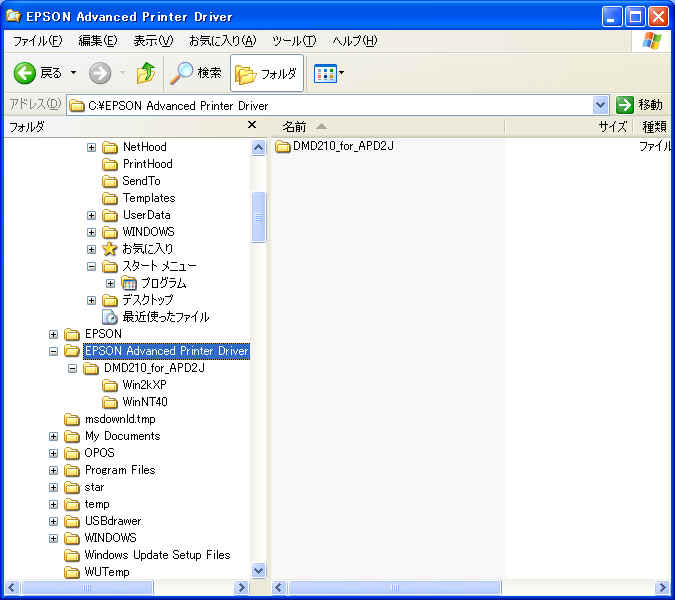Select the プログラム folder icon
This screenshot has width=675, height=600.
pyautogui.click(x=129, y=283)
